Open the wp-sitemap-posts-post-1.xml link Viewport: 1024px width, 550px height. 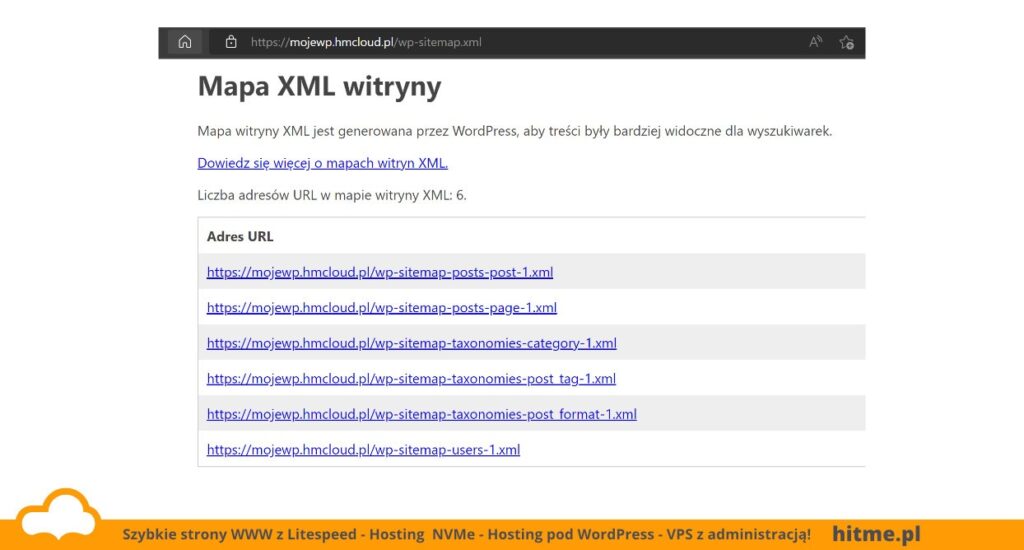(x=379, y=272)
